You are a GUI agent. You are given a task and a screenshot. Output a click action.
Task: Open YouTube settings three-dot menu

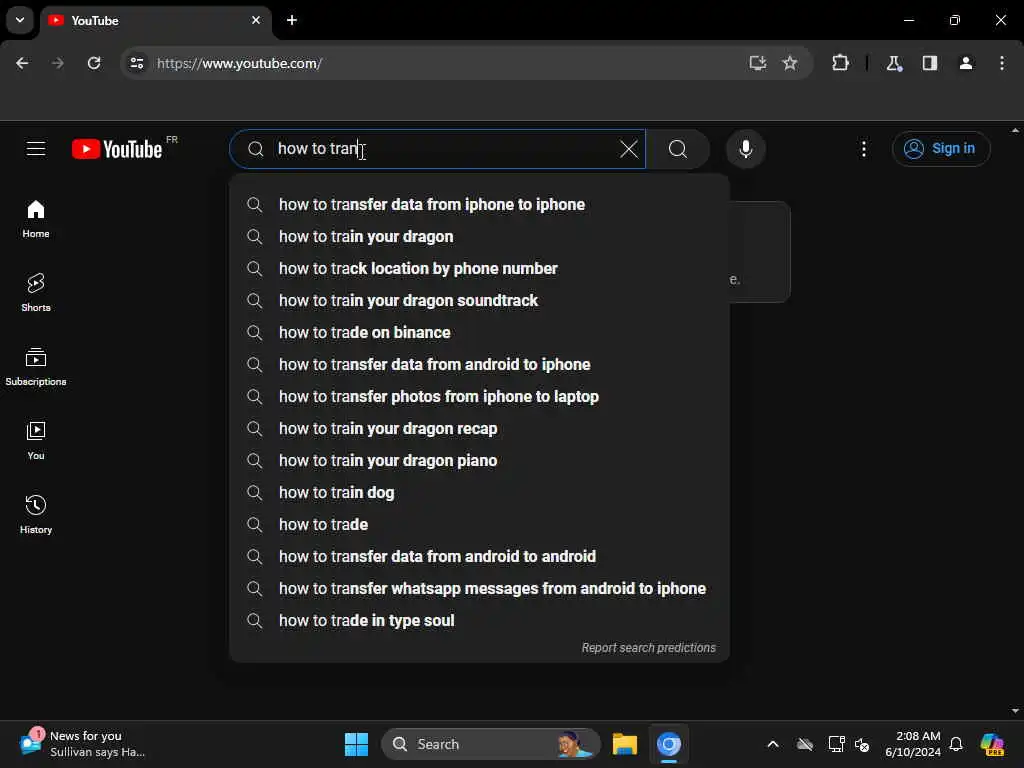(x=863, y=149)
